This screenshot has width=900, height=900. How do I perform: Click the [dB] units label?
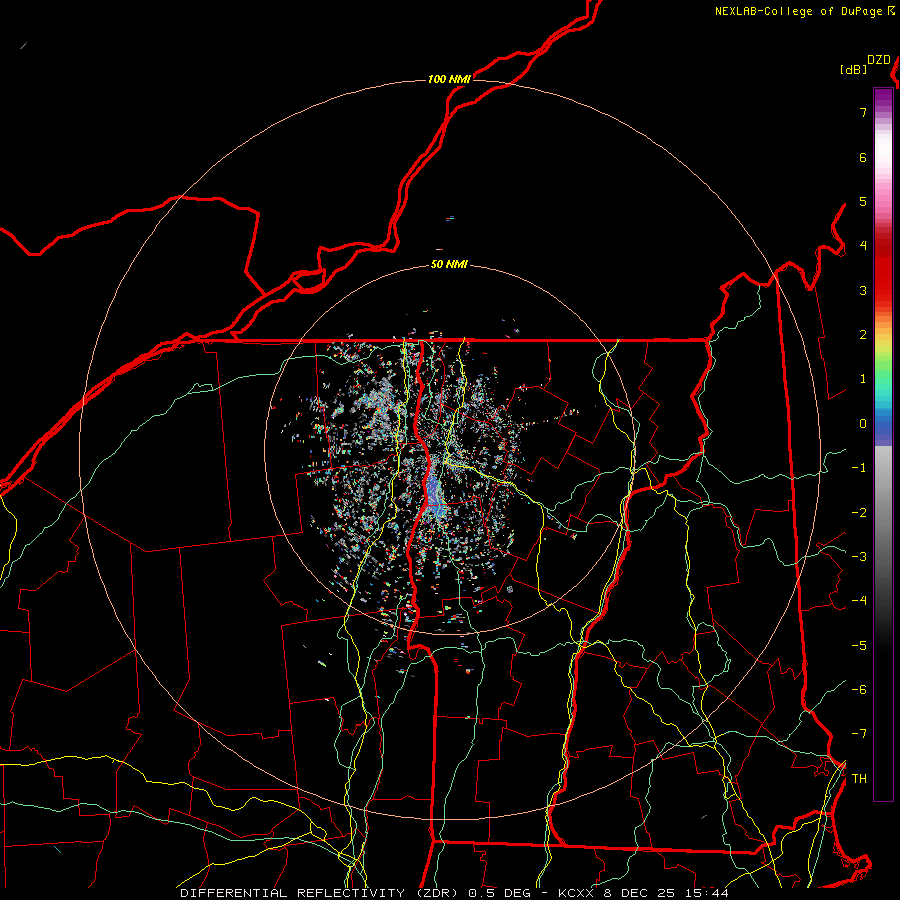[x=854, y=69]
